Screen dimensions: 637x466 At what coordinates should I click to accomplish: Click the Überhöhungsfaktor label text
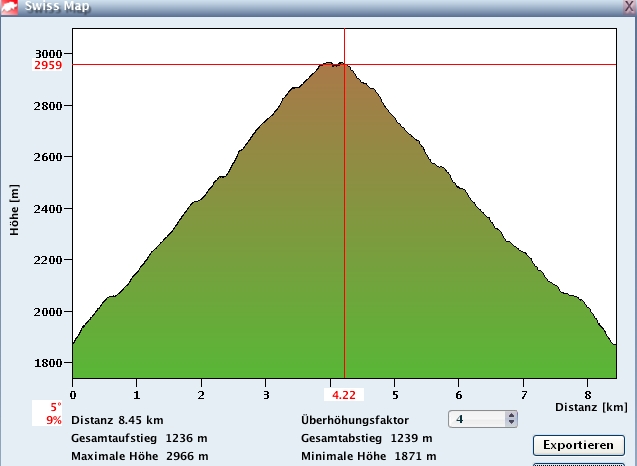(x=357, y=420)
